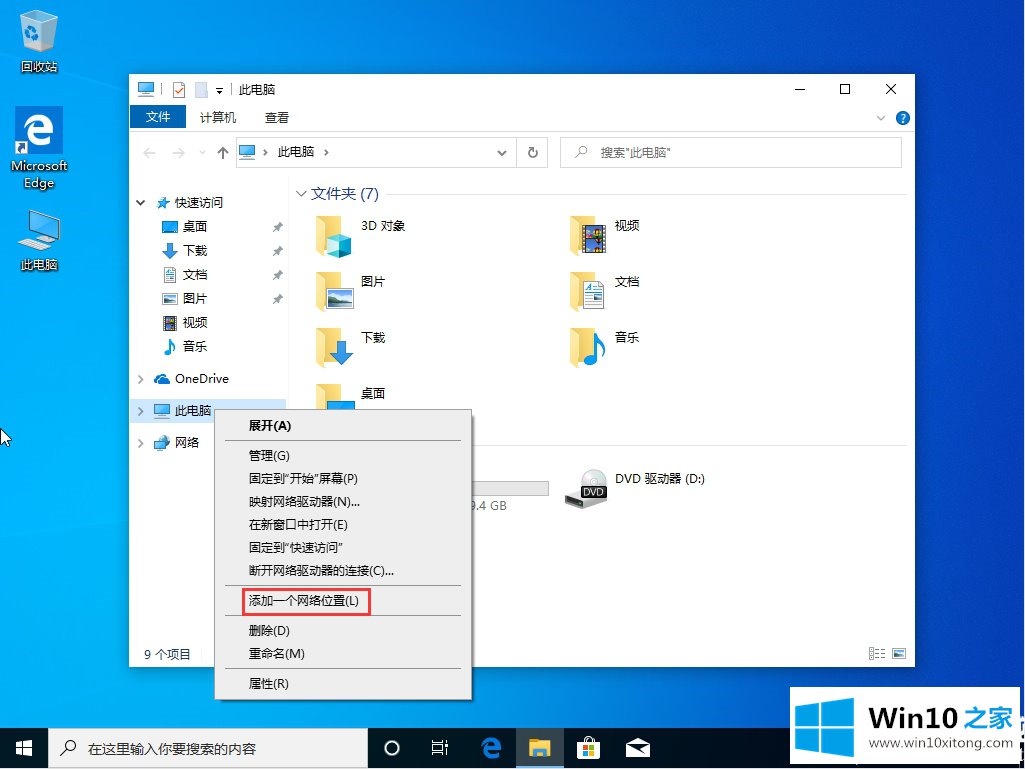
Task: Select 图片 in Quick access
Action: click(195, 299)
